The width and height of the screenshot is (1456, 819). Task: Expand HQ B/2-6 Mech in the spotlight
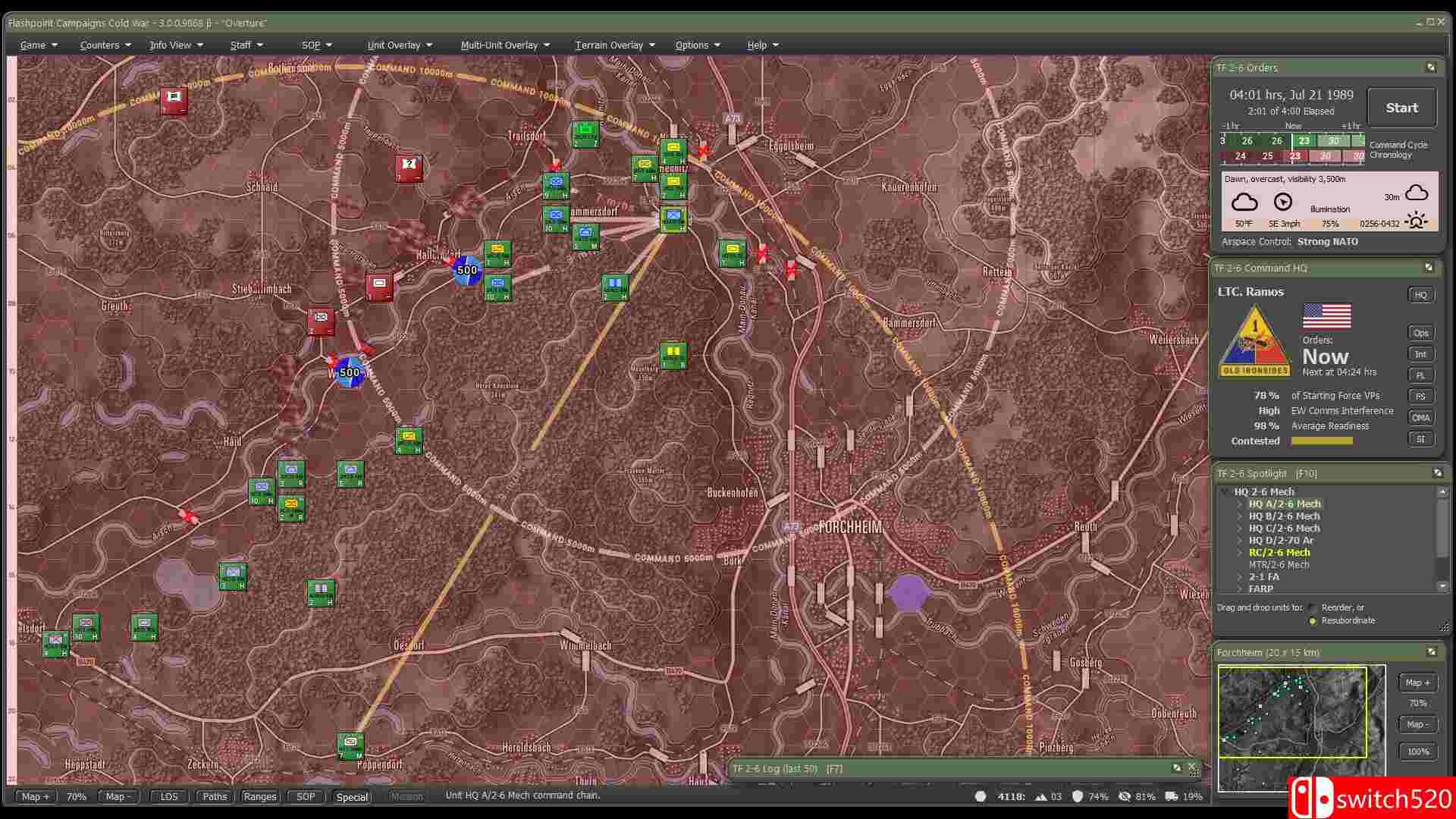1239,516
